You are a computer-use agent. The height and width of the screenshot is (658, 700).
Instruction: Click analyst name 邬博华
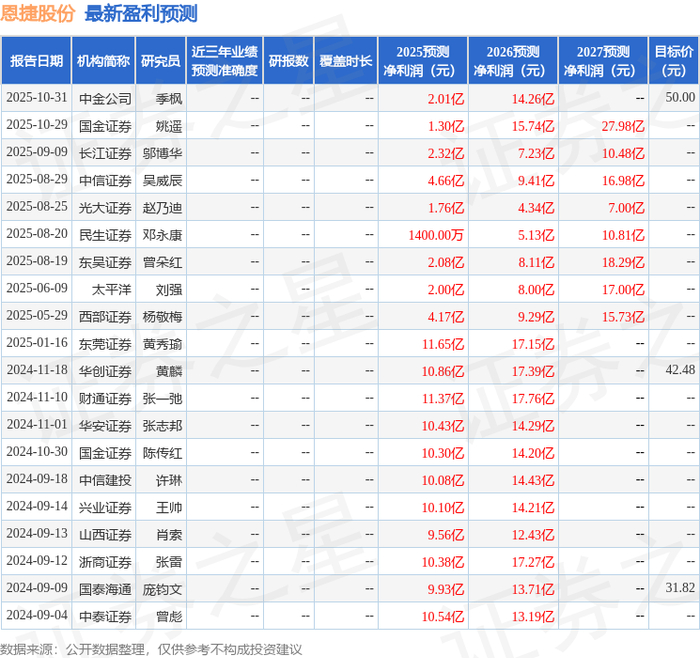162,154
